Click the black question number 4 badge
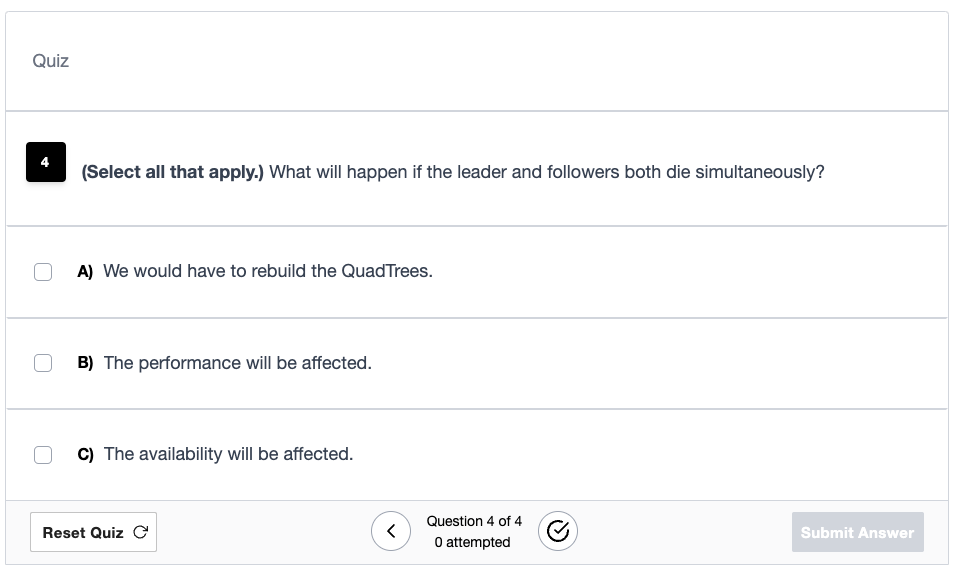The height and width of the screenshot is (573, 957). [46, 162]
